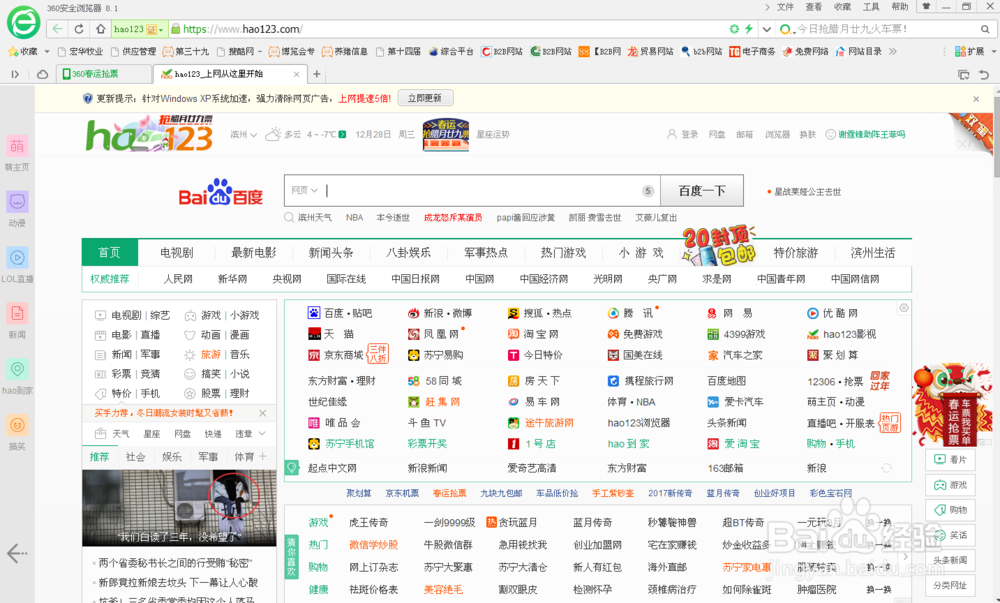Select the 最新电影 navigation tab
The height and width of the screenshot is (603, 1000).
coord(254,252)
